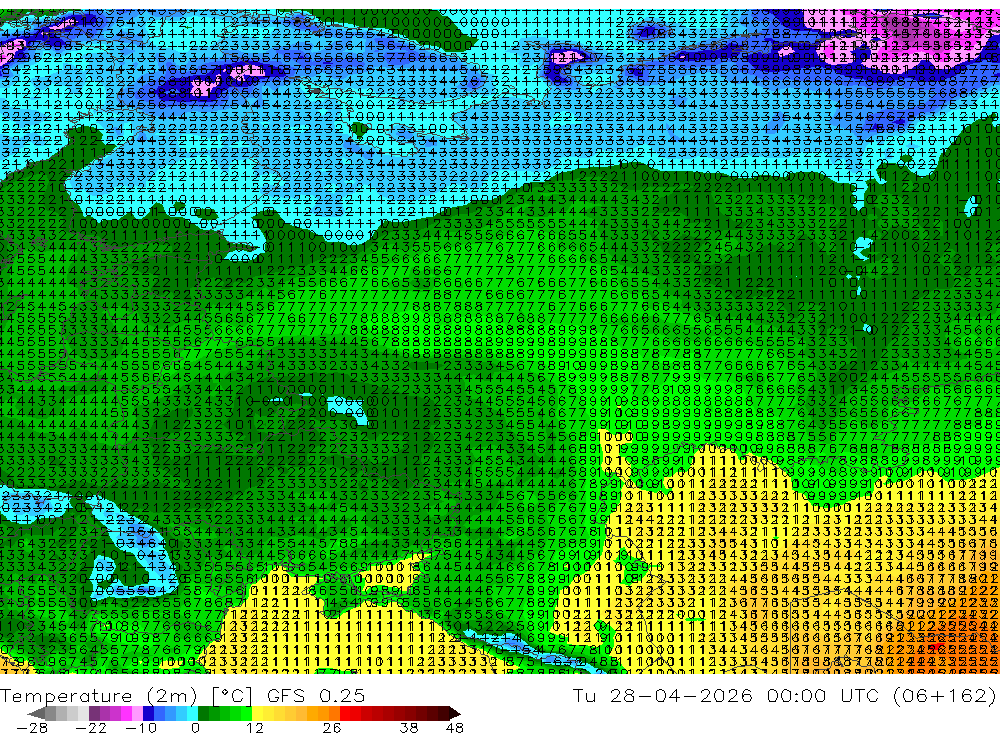Click the dark blue legend swatch above -10

coord(148,713)
